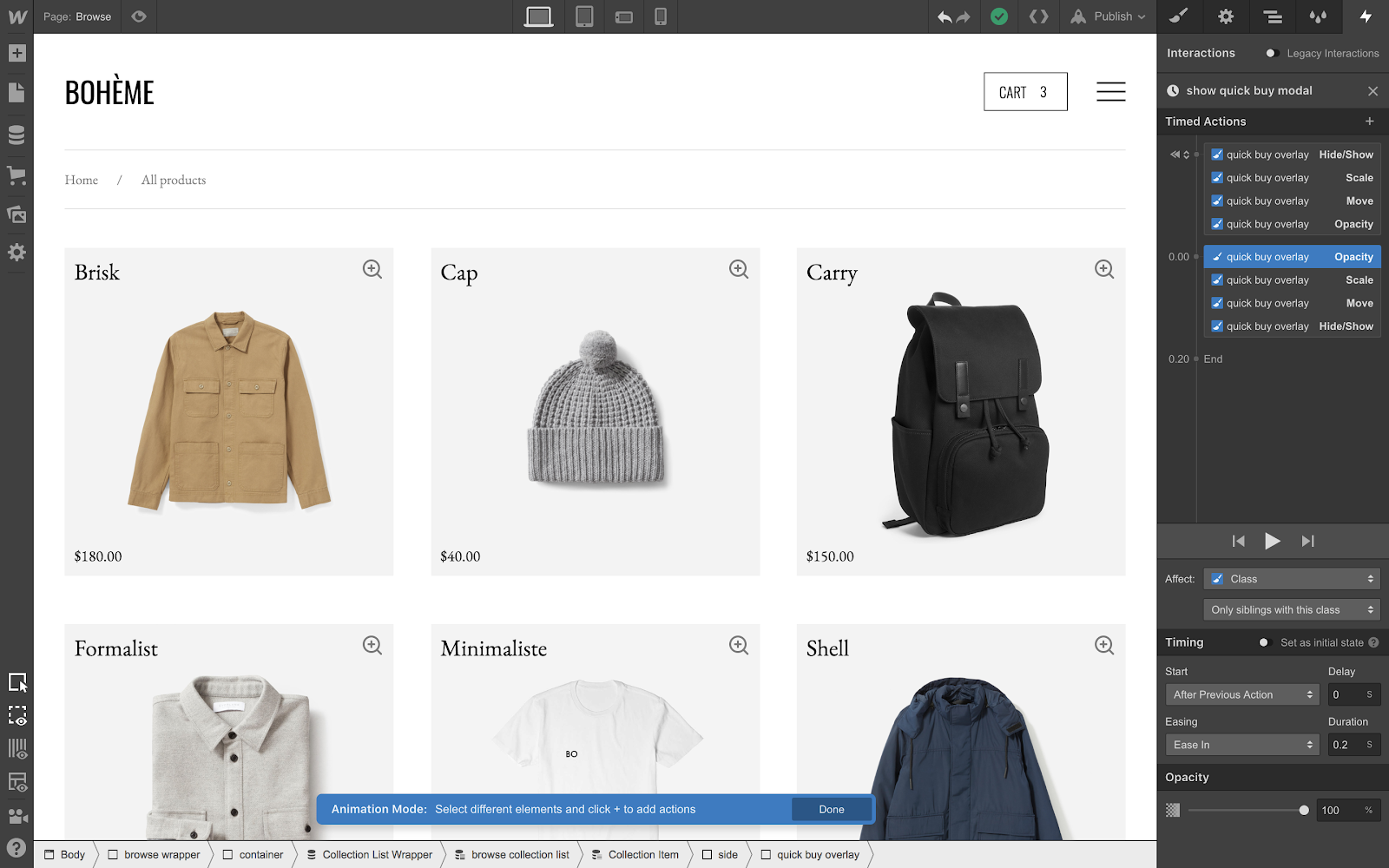Screen dimensions: 1389x868
Task: Add a new Timed Action
Action: 1370,122
